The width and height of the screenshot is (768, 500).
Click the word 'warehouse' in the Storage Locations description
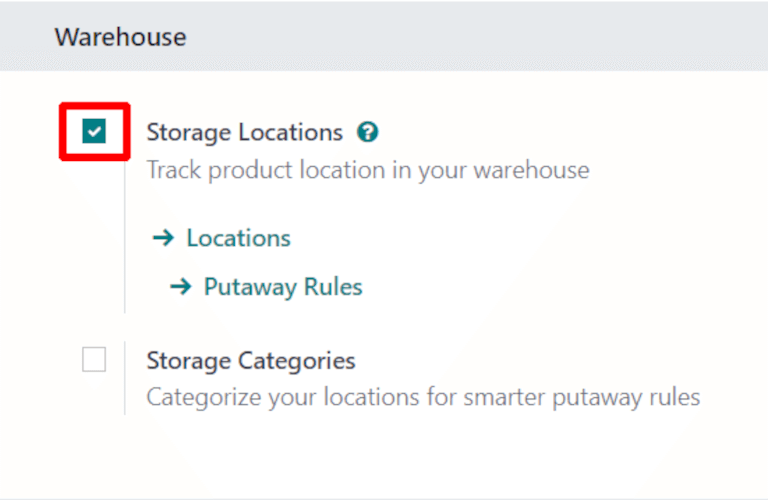click(x=531, y=170)
